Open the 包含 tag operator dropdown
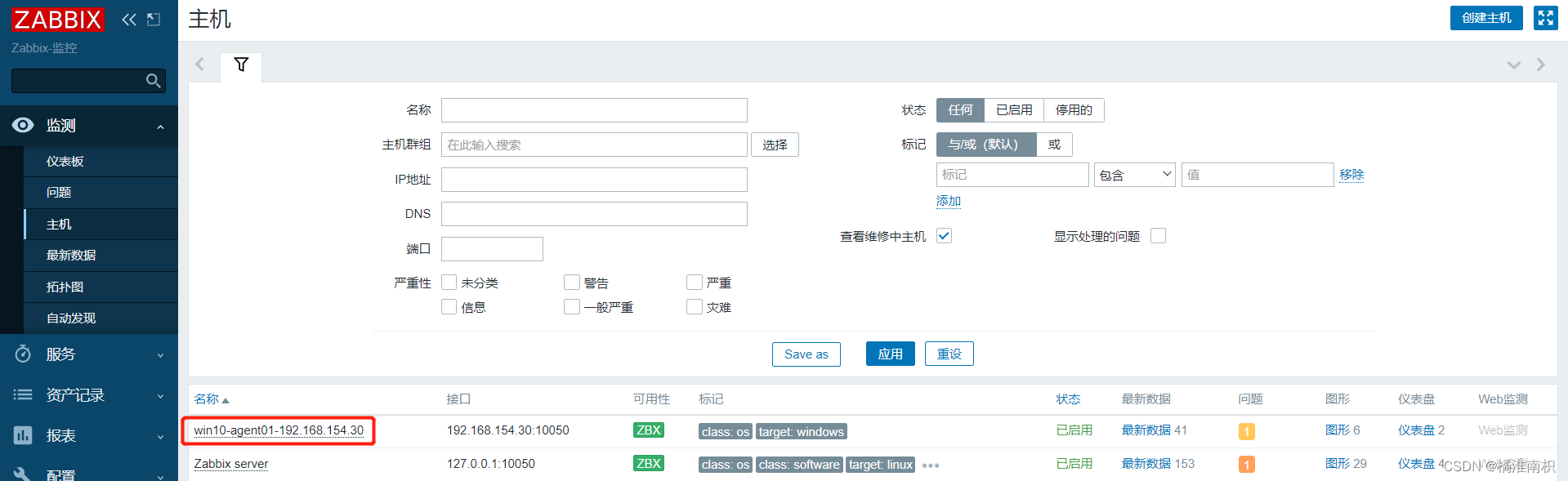 pyautogui.click(x=1134, y=175)
